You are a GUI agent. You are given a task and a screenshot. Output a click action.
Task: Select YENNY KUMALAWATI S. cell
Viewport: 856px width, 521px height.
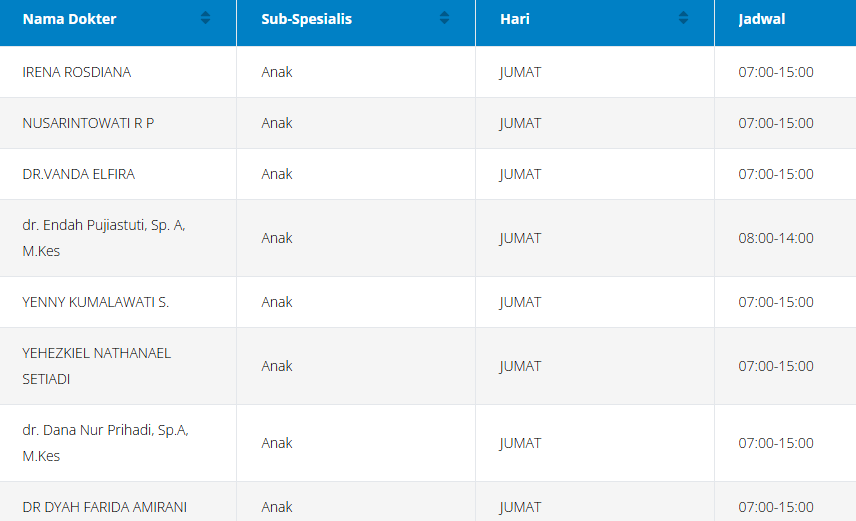[96, 302]
